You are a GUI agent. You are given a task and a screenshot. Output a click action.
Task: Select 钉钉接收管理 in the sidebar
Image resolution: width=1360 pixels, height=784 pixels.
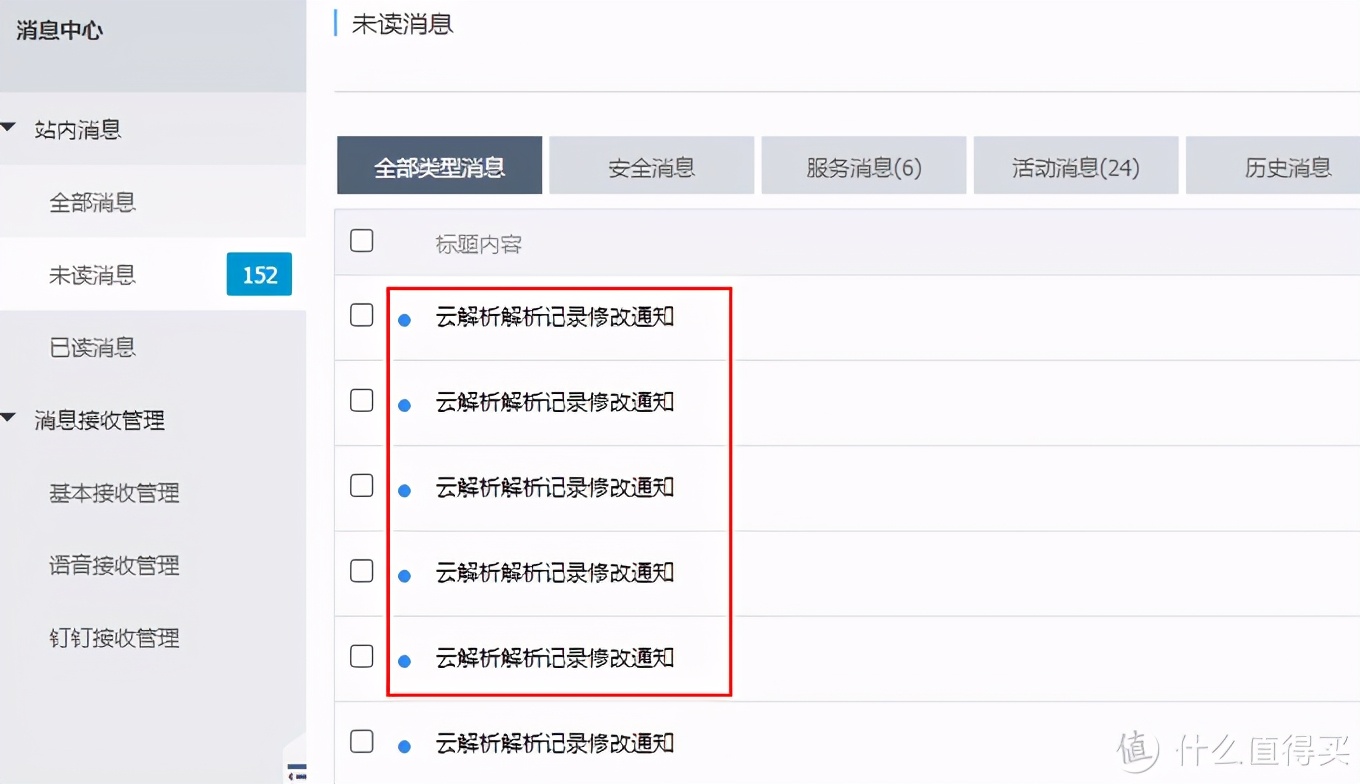(x=113, y=637)
